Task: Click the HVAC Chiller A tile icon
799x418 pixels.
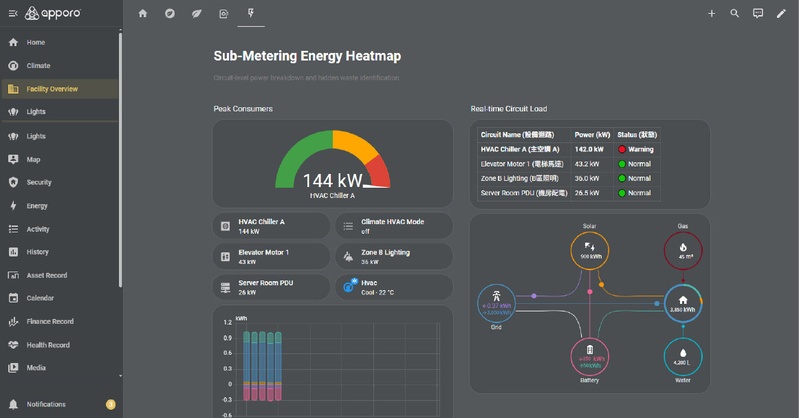Action: 225,226
